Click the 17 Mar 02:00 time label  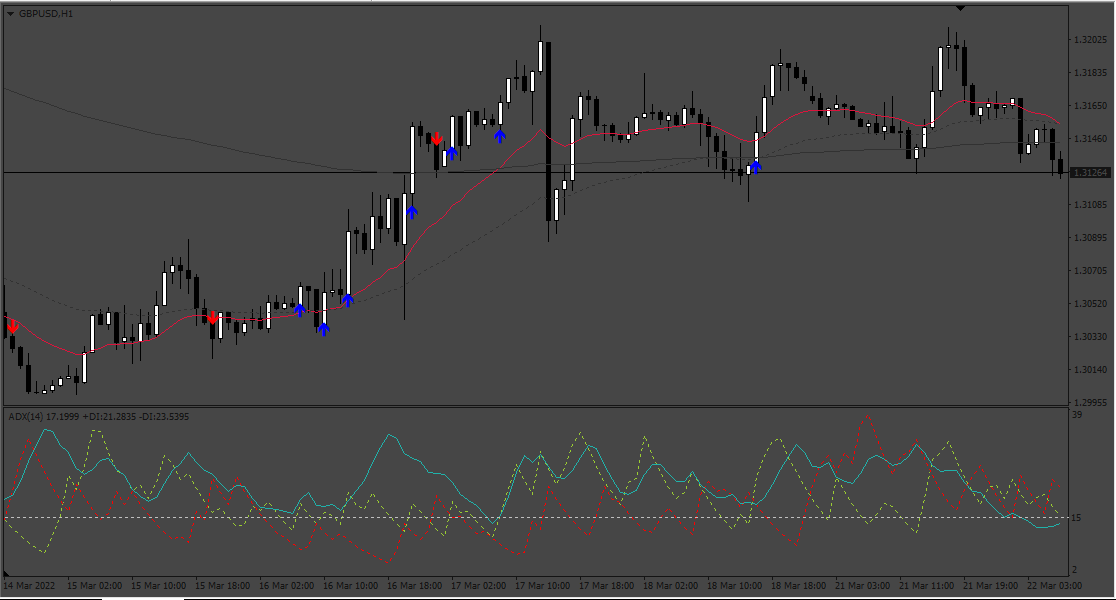click(479, 586)
